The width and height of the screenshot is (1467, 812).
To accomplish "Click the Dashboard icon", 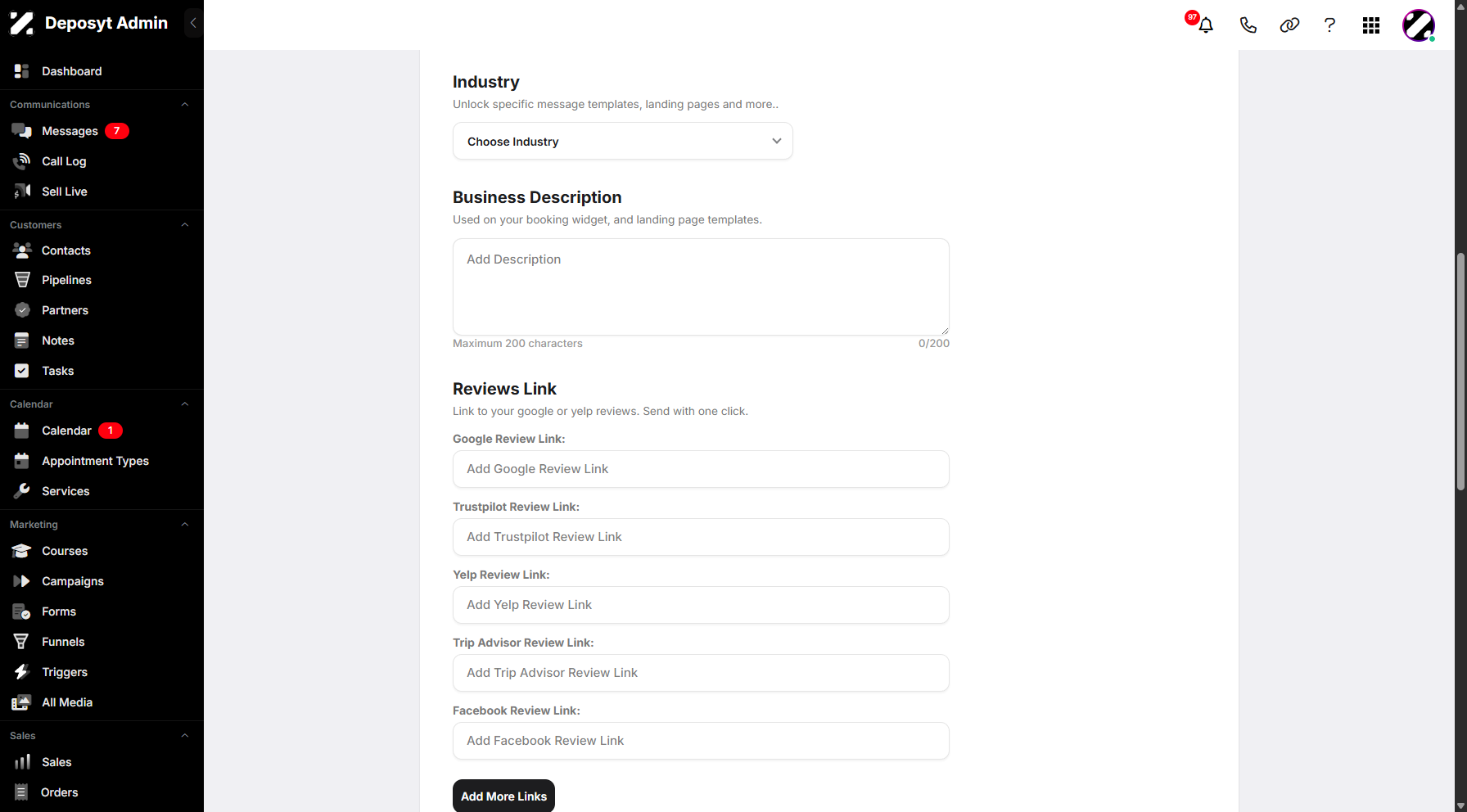I will [x=22, y=71].
